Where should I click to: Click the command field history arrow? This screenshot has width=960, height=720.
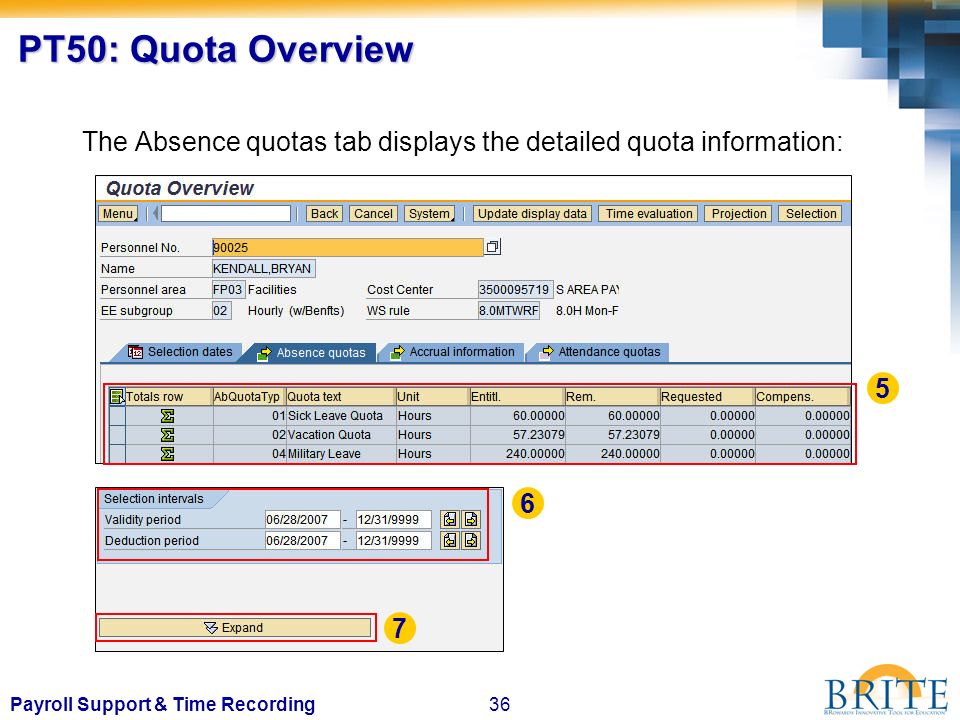pos(156,214)
